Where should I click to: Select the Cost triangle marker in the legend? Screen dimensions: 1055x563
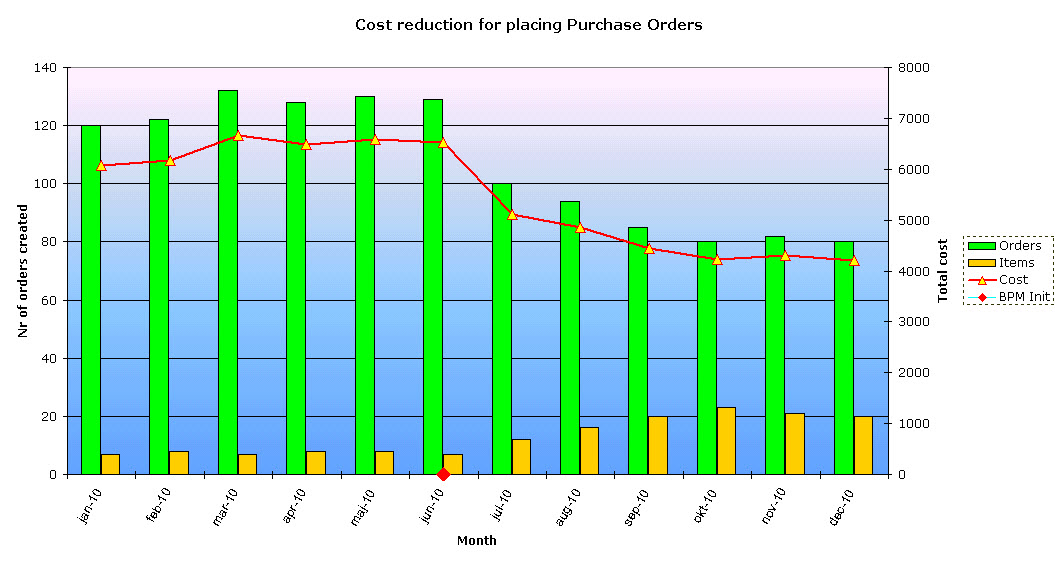click(982, 280)
